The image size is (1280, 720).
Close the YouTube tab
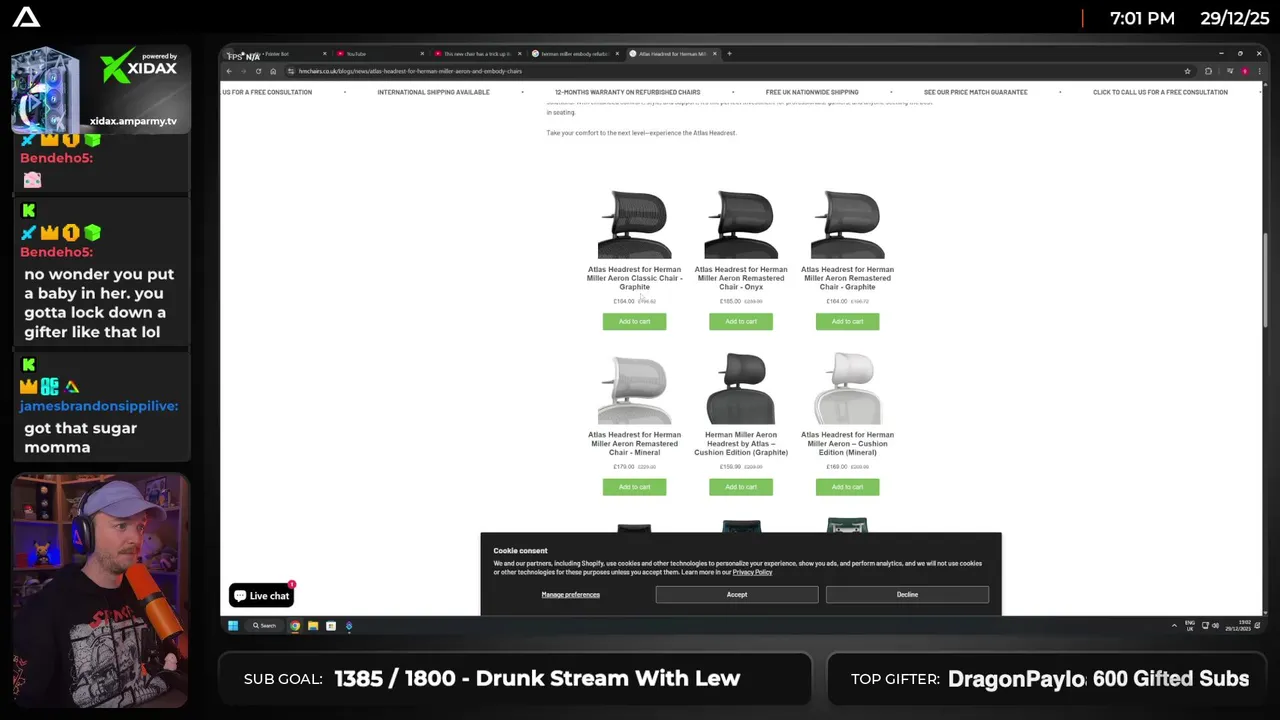pos(422,53)
